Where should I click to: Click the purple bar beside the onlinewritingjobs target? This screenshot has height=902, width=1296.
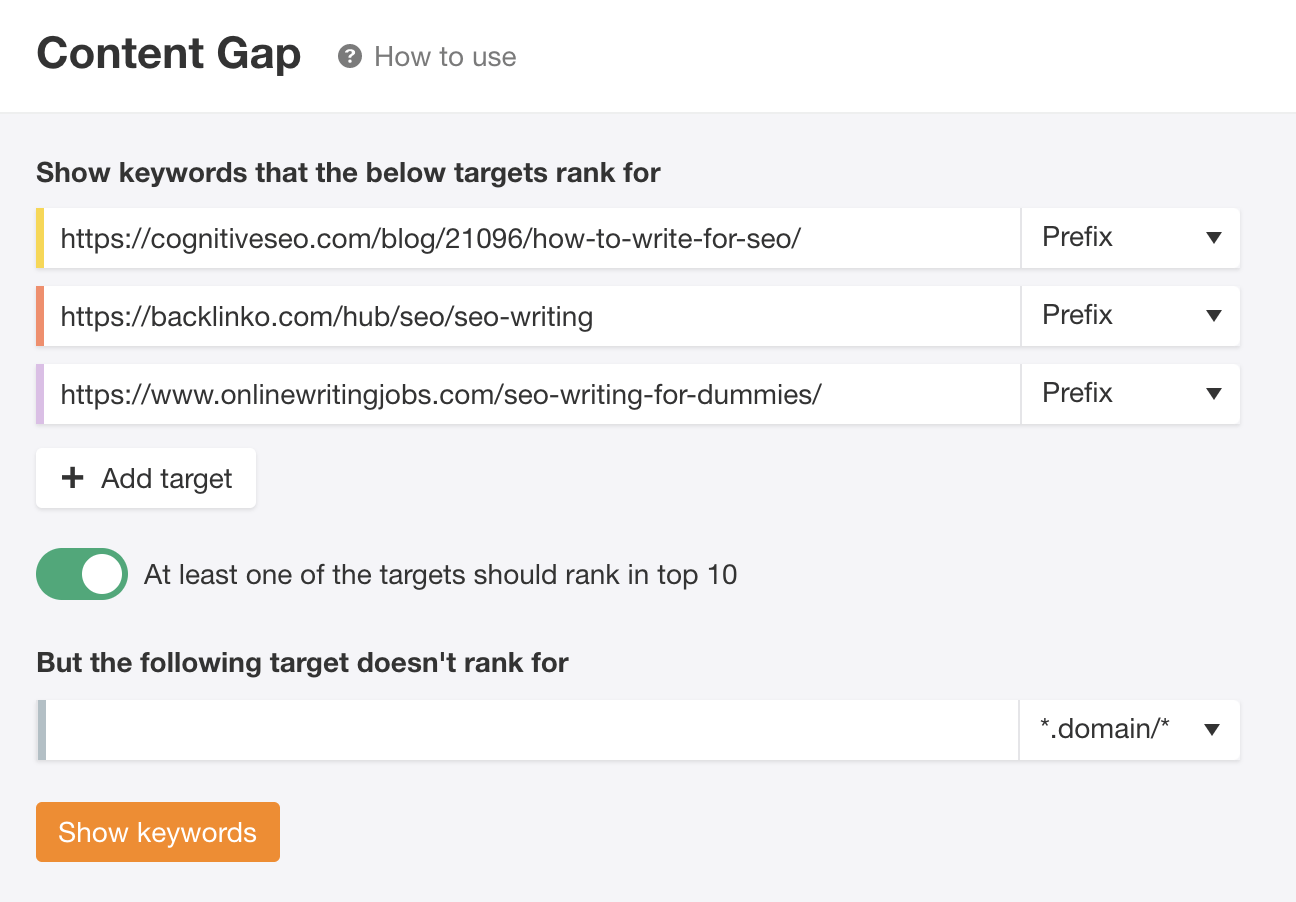(40, 393)
